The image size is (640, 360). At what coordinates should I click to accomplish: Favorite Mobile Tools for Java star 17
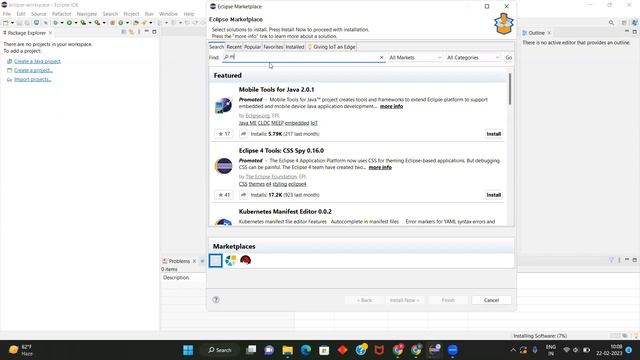point(224,134)
